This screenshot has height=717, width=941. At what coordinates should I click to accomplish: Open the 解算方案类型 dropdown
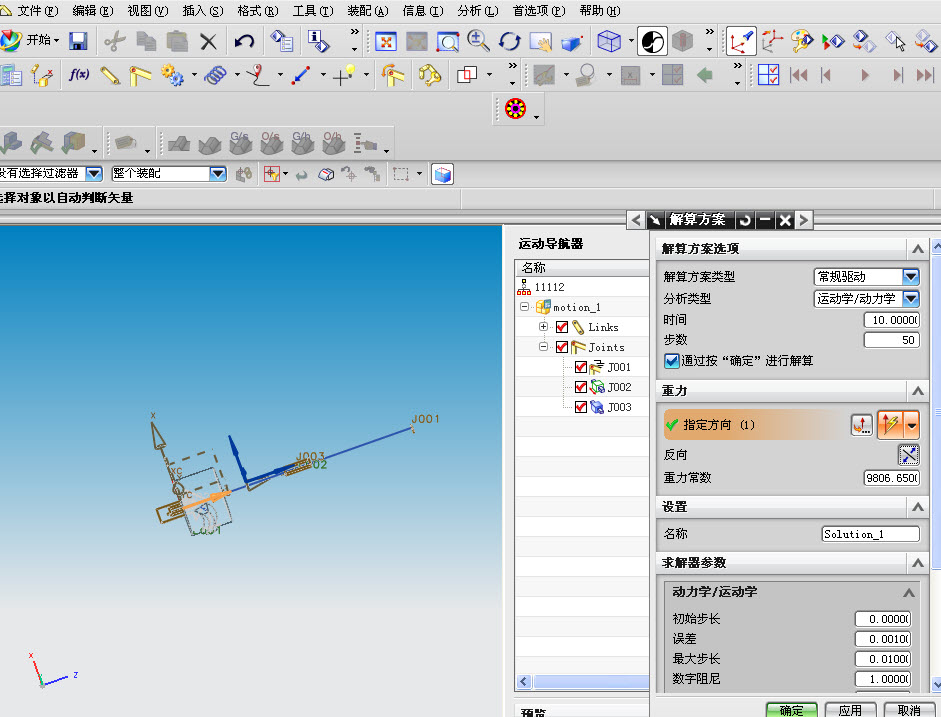click(910, 277)
